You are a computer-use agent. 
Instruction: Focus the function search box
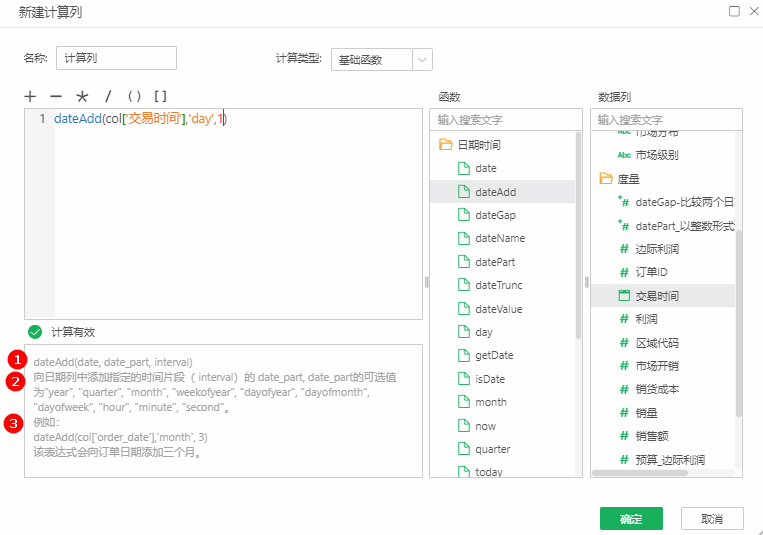(x=505, y=119)
